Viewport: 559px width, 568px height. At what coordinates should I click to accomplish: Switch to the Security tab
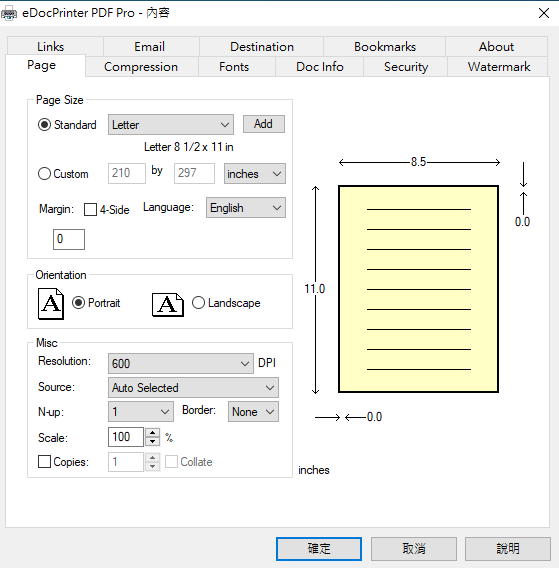406,67
